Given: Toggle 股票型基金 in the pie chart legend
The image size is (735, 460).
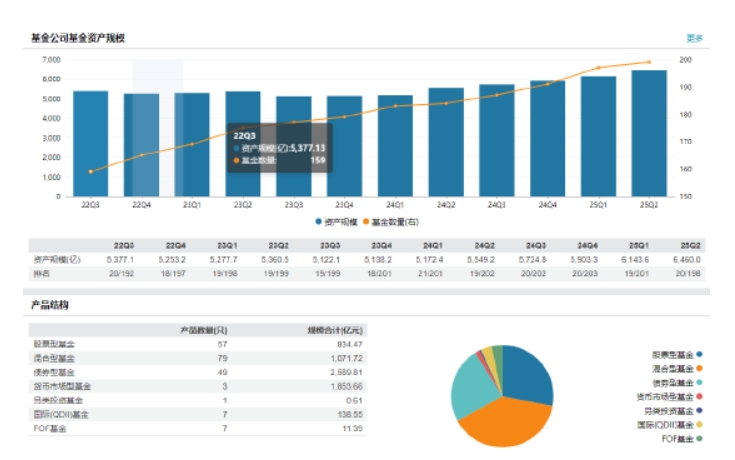Looking at the screenshot, I should click(677, 354).
